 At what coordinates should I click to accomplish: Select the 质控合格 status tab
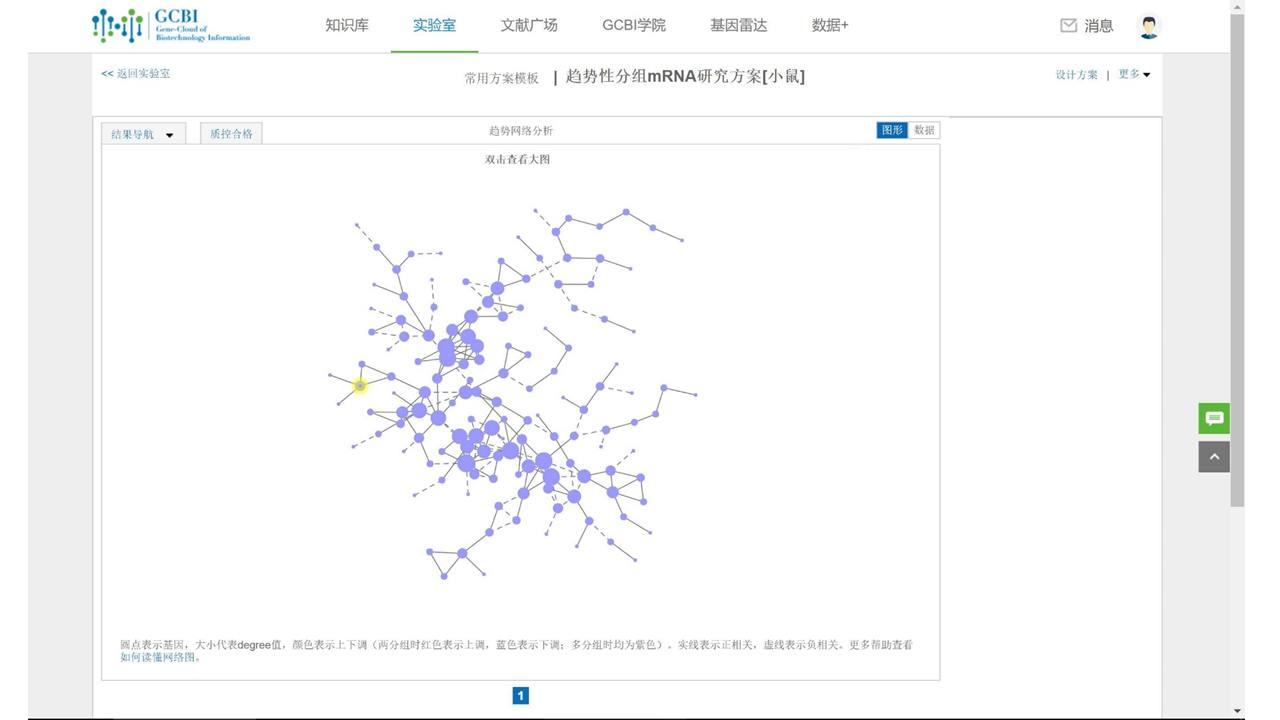(231, 133)
